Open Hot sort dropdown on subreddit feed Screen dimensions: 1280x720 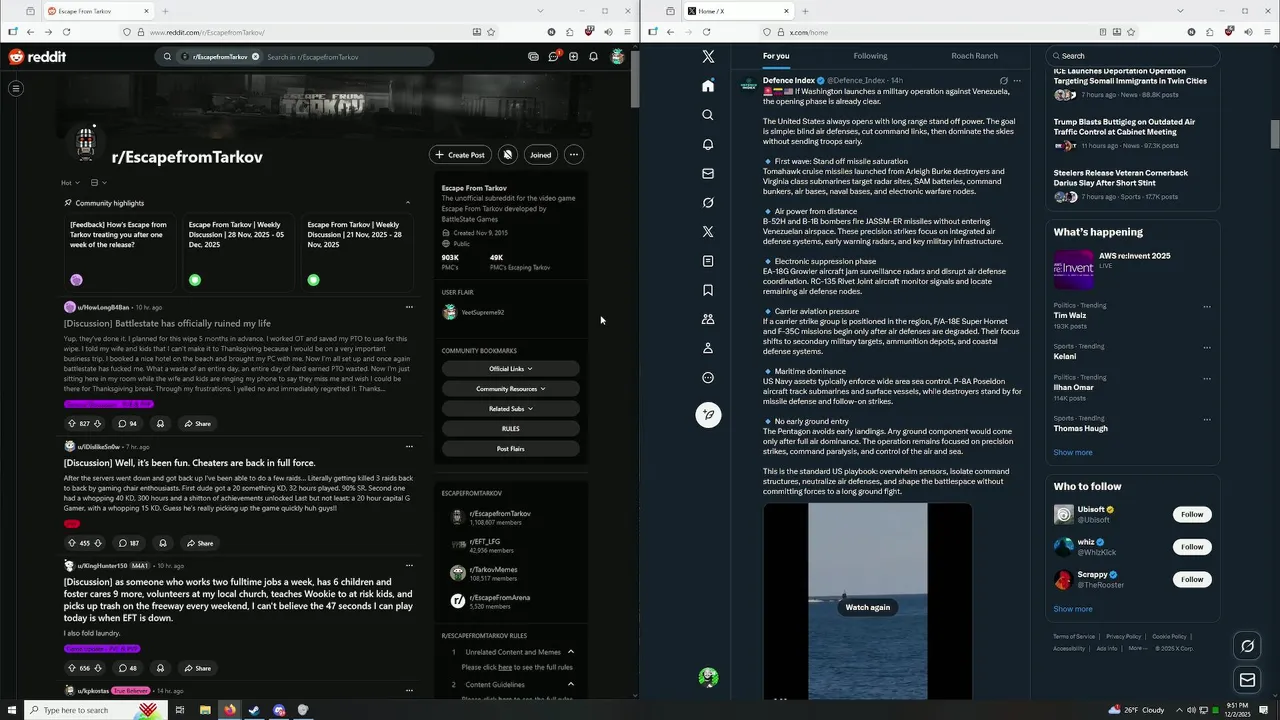point(70,183)
